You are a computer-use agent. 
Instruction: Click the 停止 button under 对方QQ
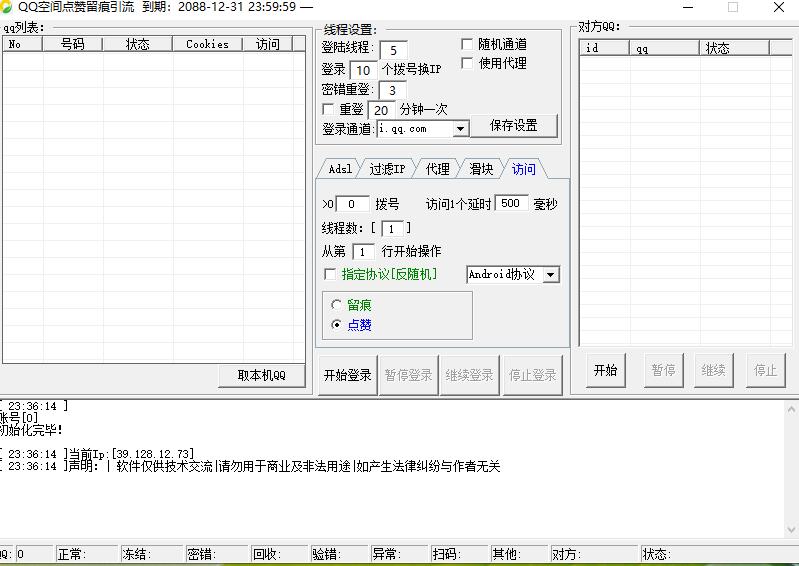pos(765,370)
